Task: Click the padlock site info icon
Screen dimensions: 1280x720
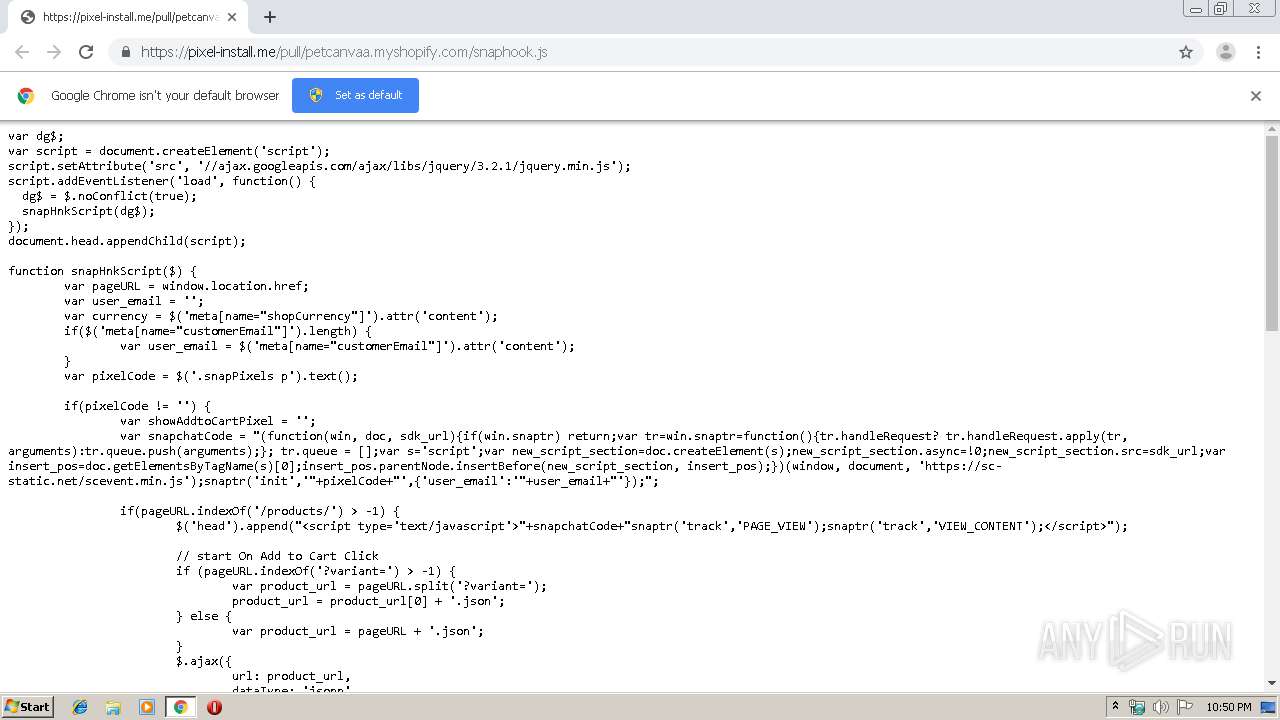Action: click(x=125, y=52)
